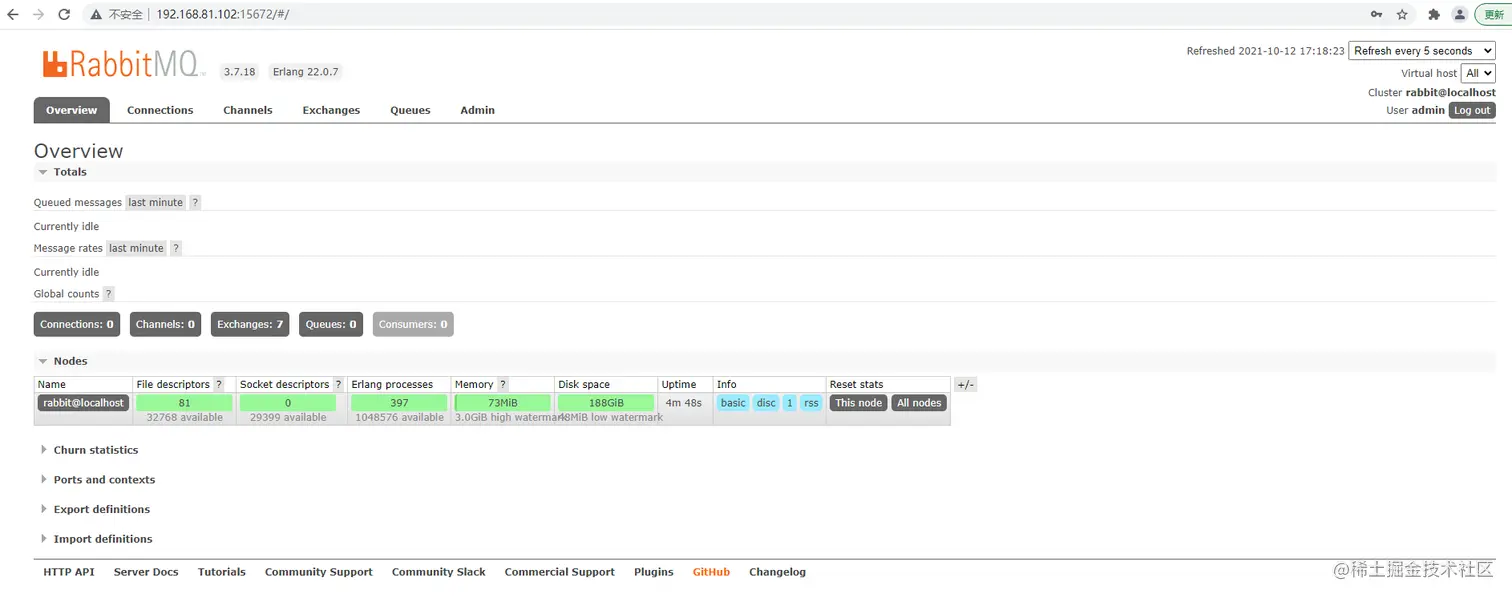1512x598 pixels.
Task: Toggle node columns with +/- control
Action: click(965, 384)
